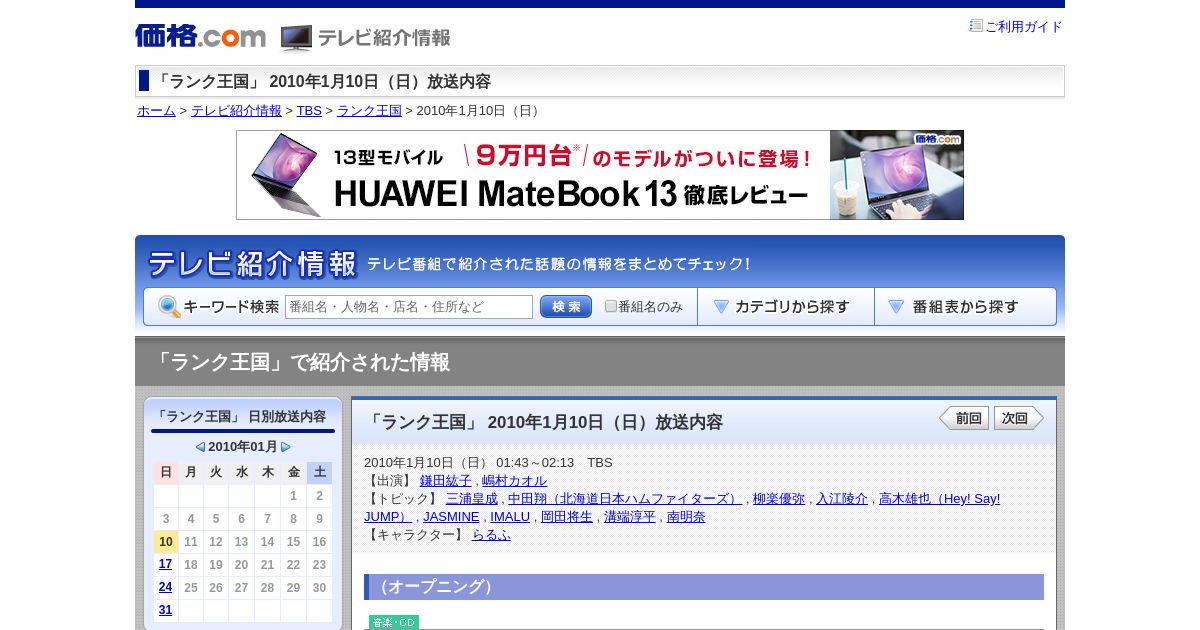The image size is (1200, 630).
Task: Click the 音楽・CD category tag
Action: click(394, 622)
